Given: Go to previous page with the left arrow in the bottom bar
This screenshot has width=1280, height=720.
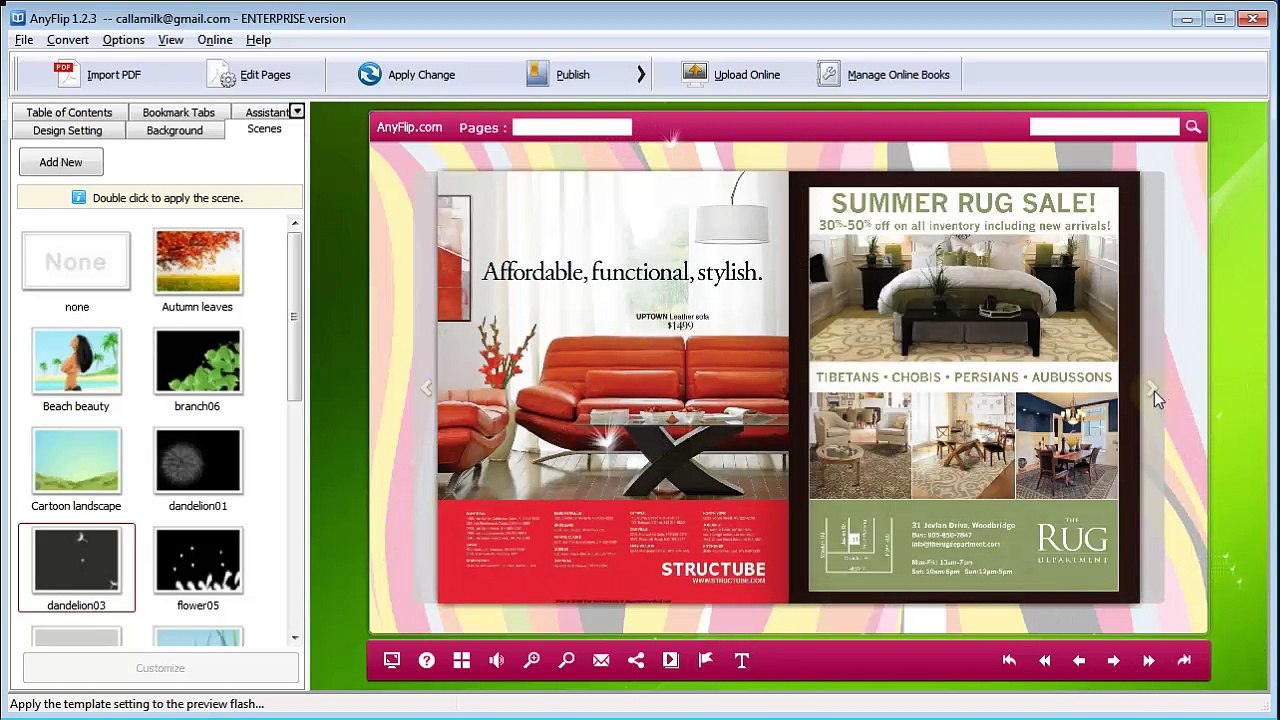Looking at the screenshot, I should click(1079, 660).
